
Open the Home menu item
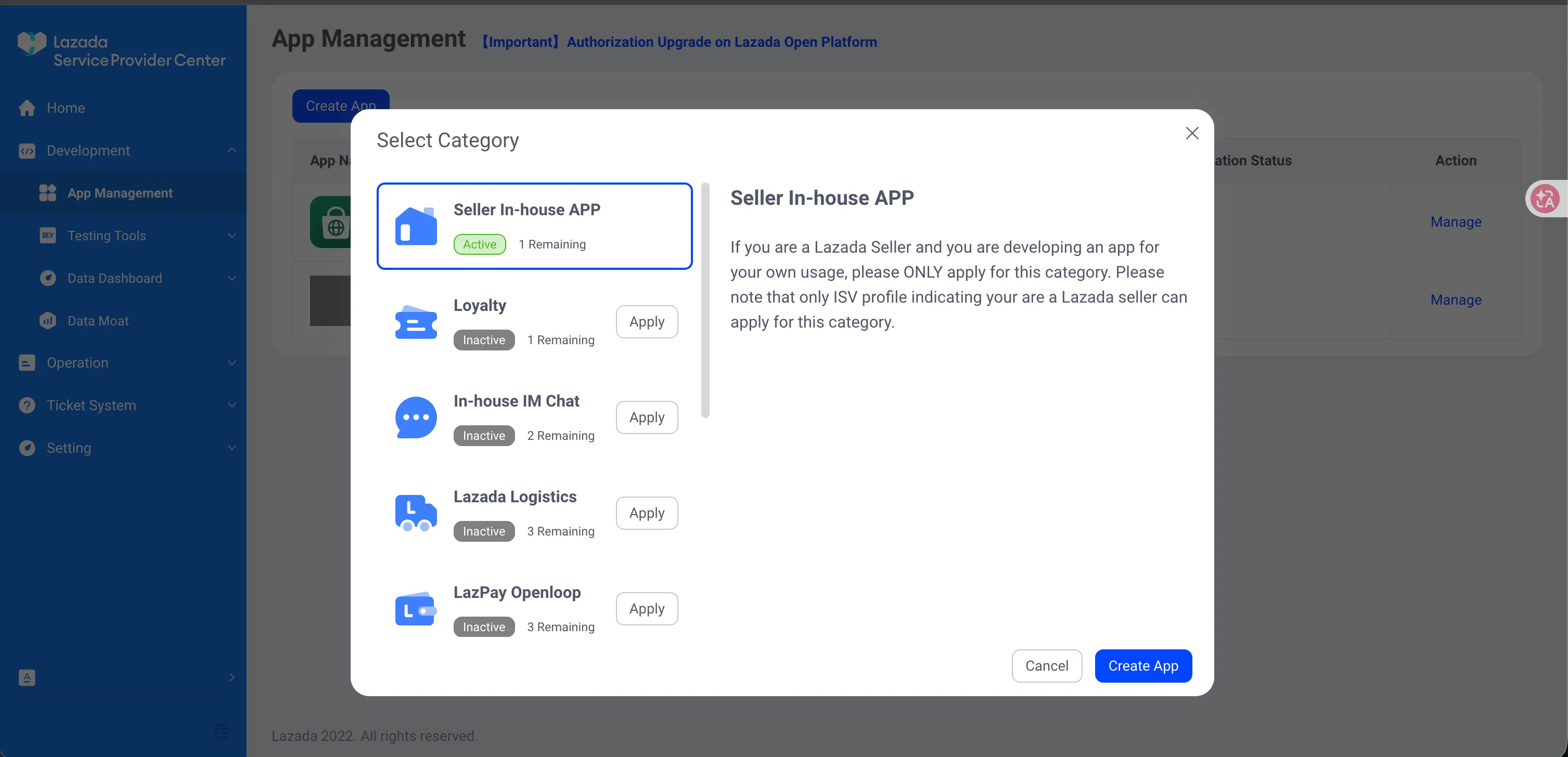pos(123,108)
